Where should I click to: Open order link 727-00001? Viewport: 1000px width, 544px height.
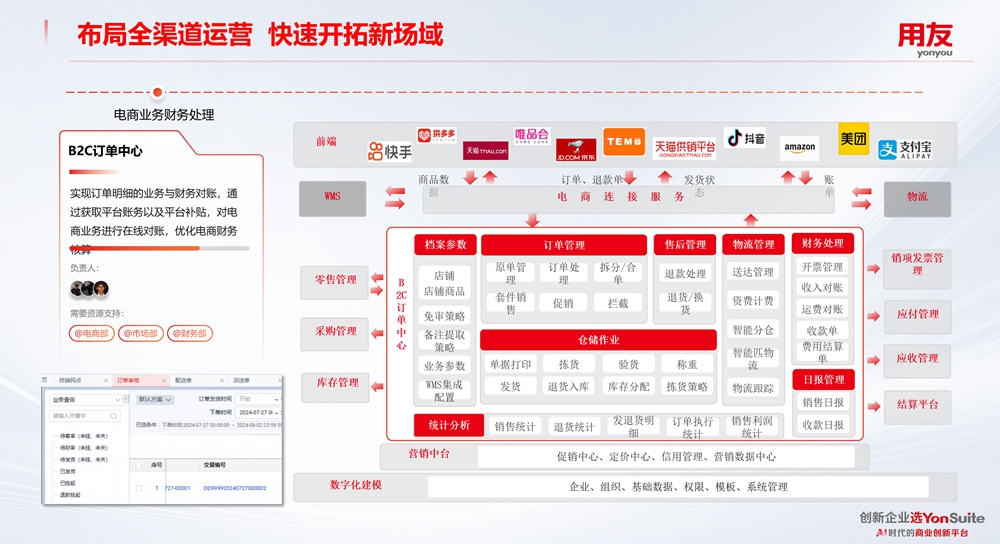[177, 488]
